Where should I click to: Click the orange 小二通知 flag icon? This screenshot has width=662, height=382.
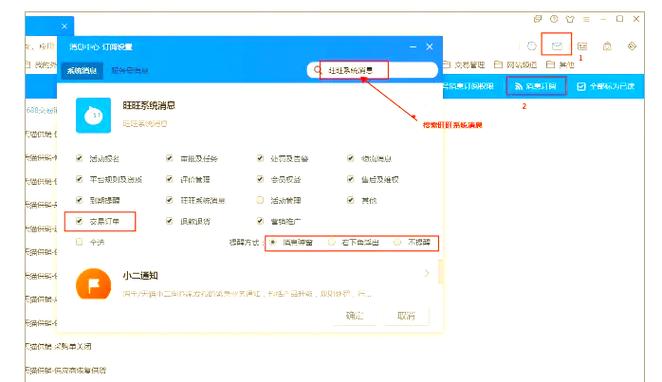point(93,285)
